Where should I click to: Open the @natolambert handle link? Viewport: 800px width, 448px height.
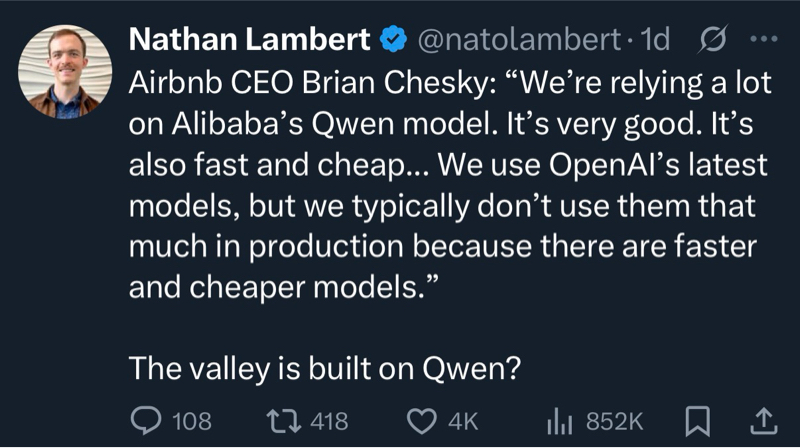pos(518,41)
